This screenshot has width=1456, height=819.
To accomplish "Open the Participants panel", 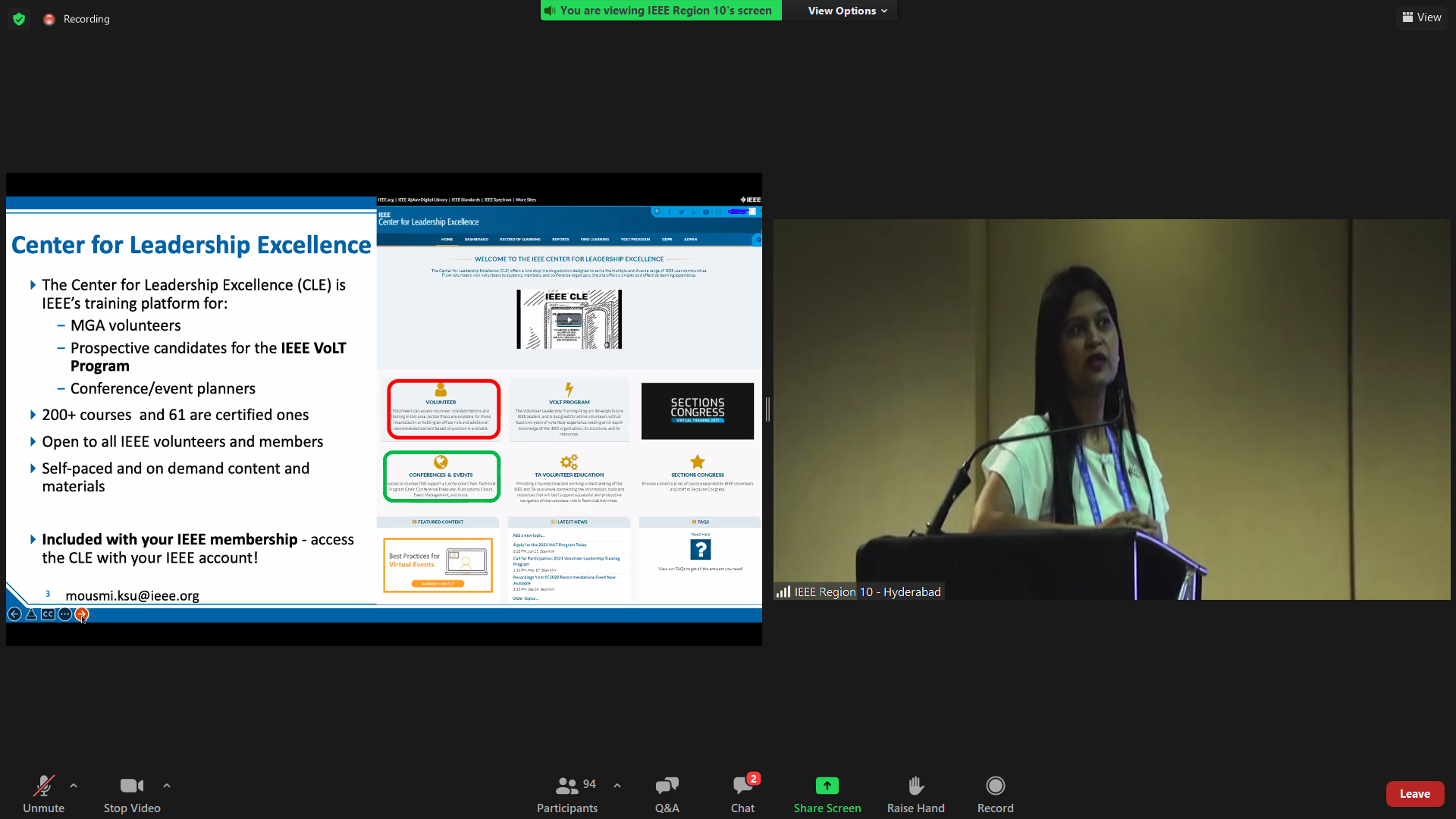I will [567, 794].
